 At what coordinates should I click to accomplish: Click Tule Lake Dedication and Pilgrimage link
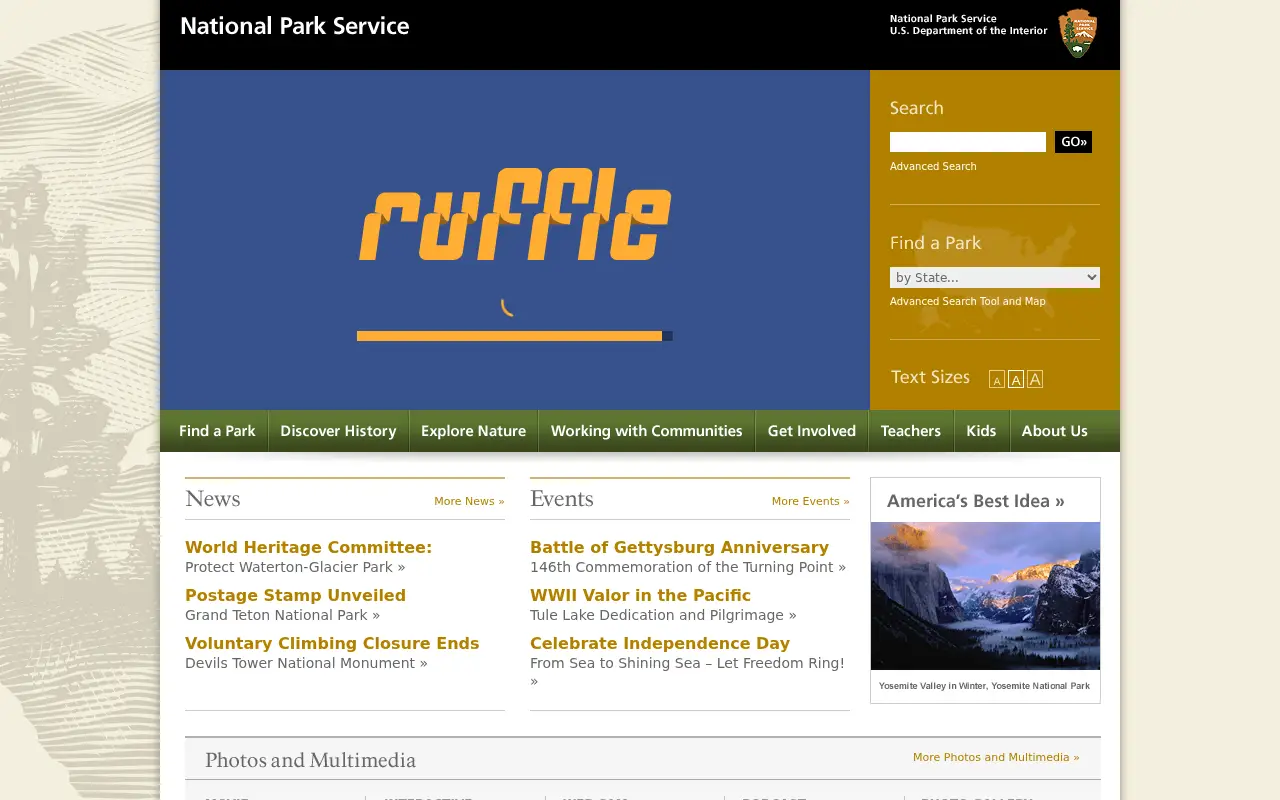[x=663, y=615]
